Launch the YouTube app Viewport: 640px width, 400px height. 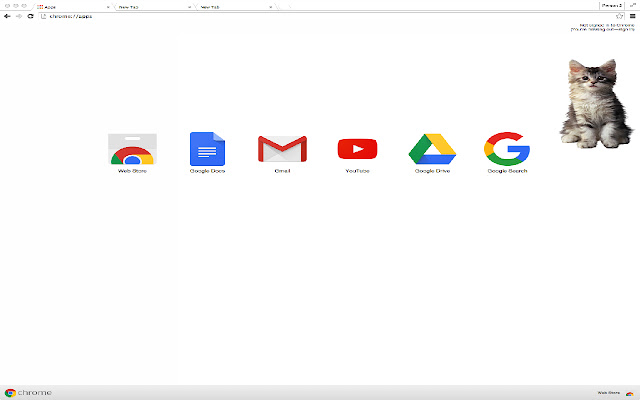[x=358, y=149]
